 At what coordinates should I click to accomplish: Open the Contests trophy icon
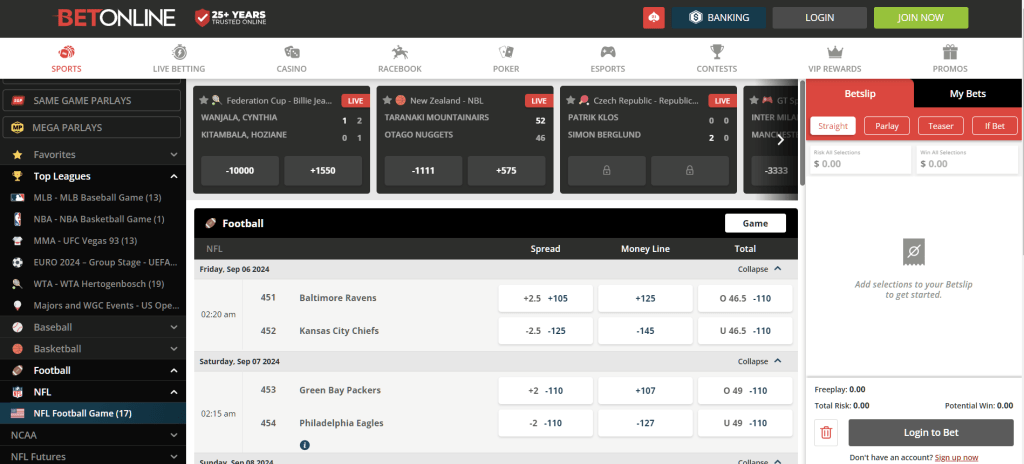click(x=716, y=52)
